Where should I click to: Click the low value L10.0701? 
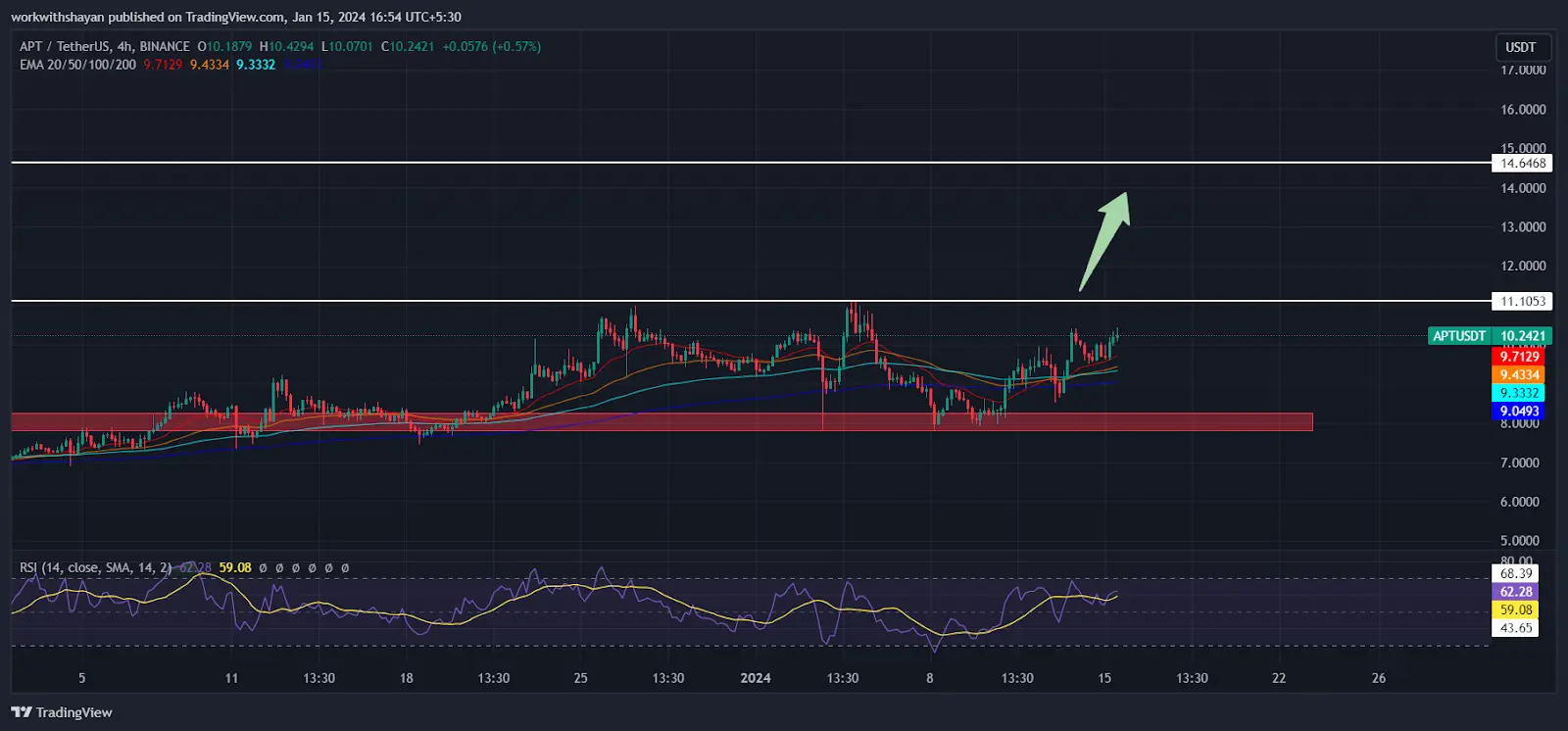click(x=347, y=46)
